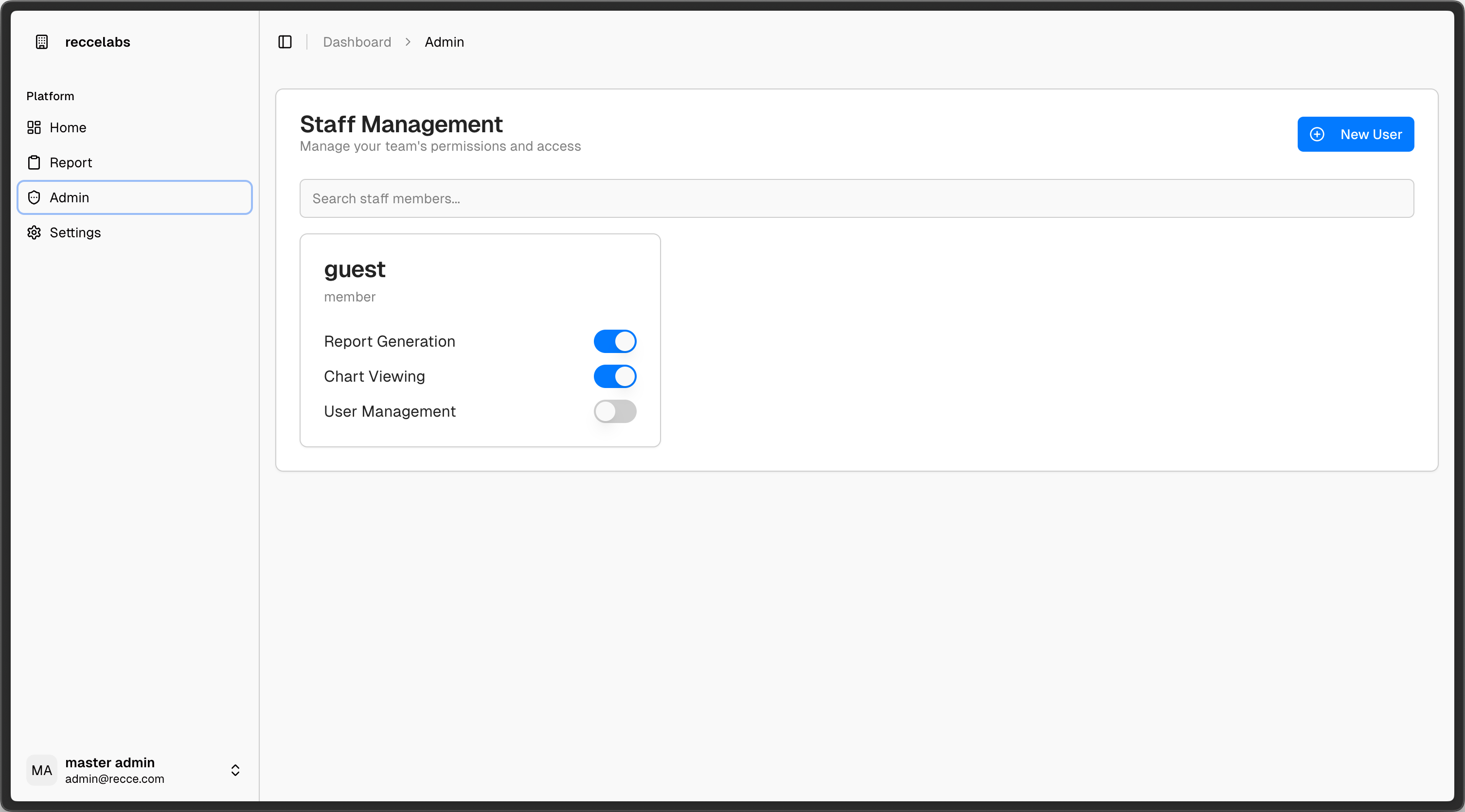Click the reccelabs building logo icon
The image size is (1465, 812).
click(x=41, y=42)
